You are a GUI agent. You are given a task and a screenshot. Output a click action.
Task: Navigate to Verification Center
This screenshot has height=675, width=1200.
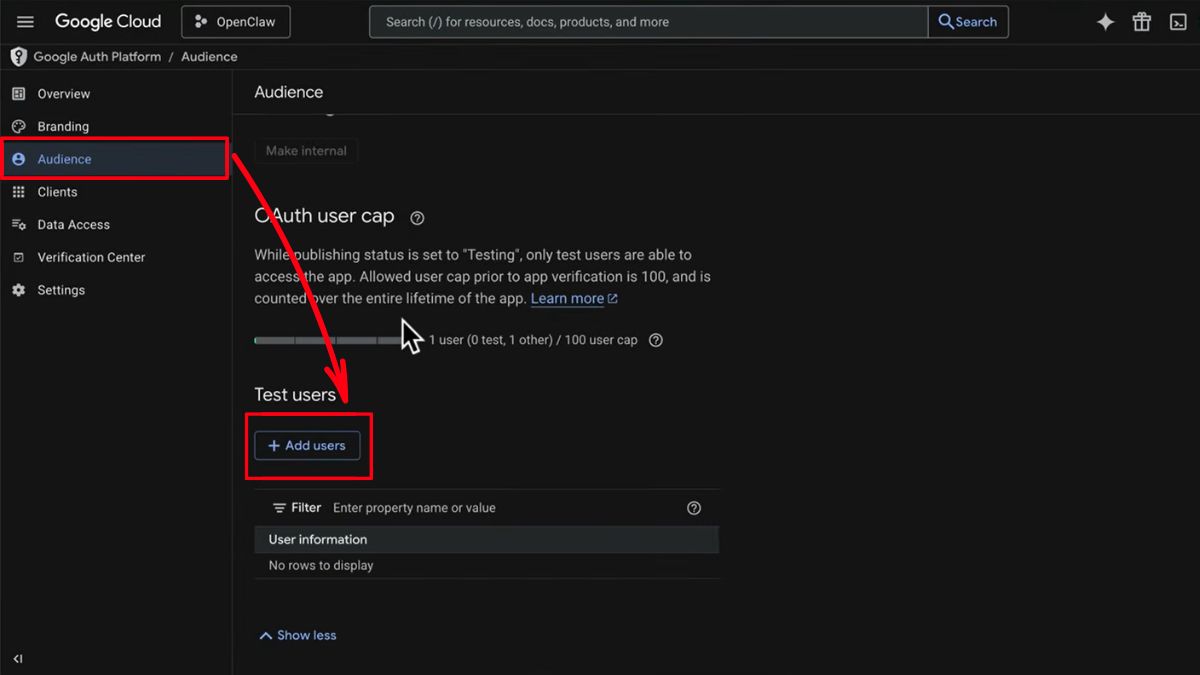pyautogui.click(x=90, y=257)
